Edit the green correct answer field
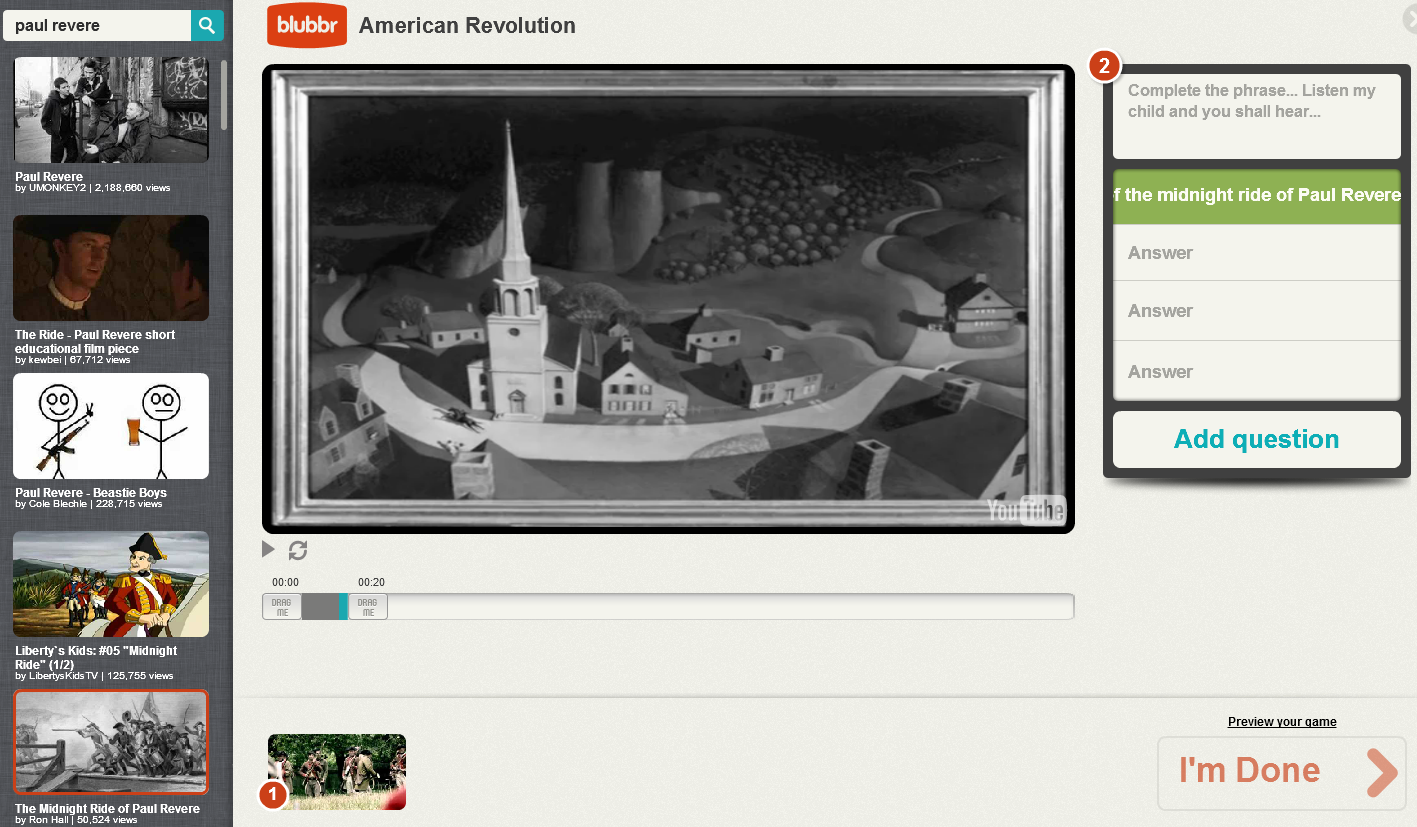The width and height of the screenshot is (1417, 827). [x=1257, y=196]
